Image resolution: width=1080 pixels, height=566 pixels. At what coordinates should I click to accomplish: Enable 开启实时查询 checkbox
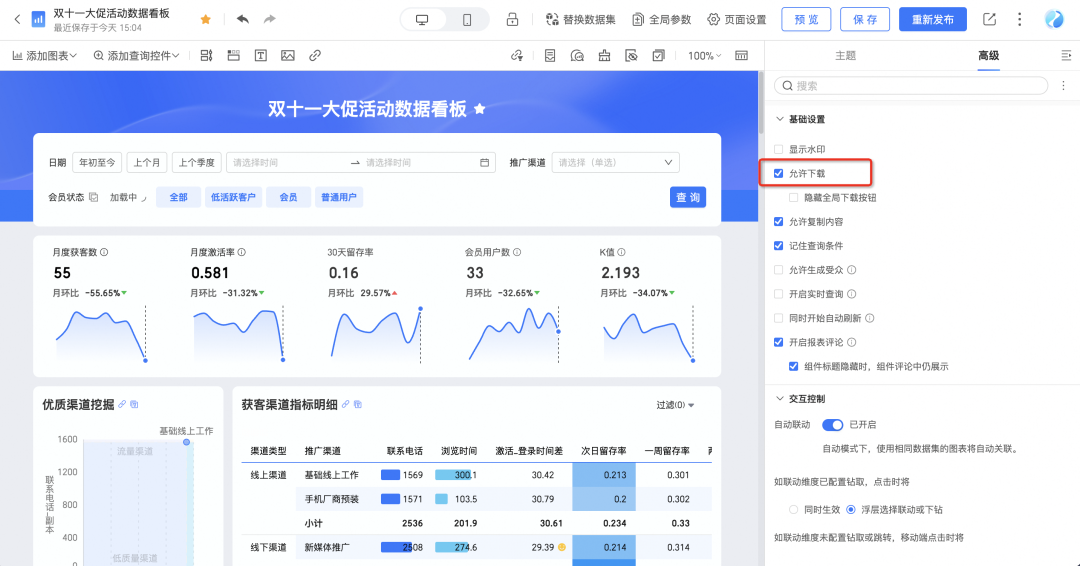click(778, 294)
